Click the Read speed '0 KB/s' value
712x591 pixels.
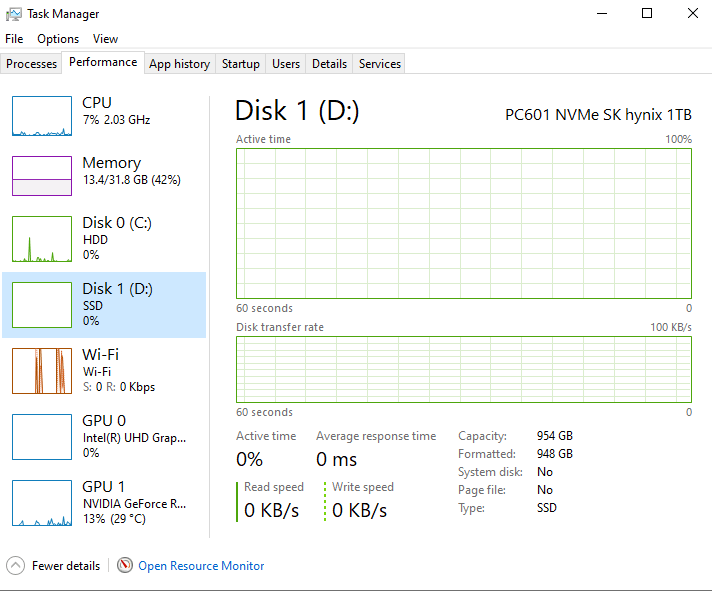point(272,510)
